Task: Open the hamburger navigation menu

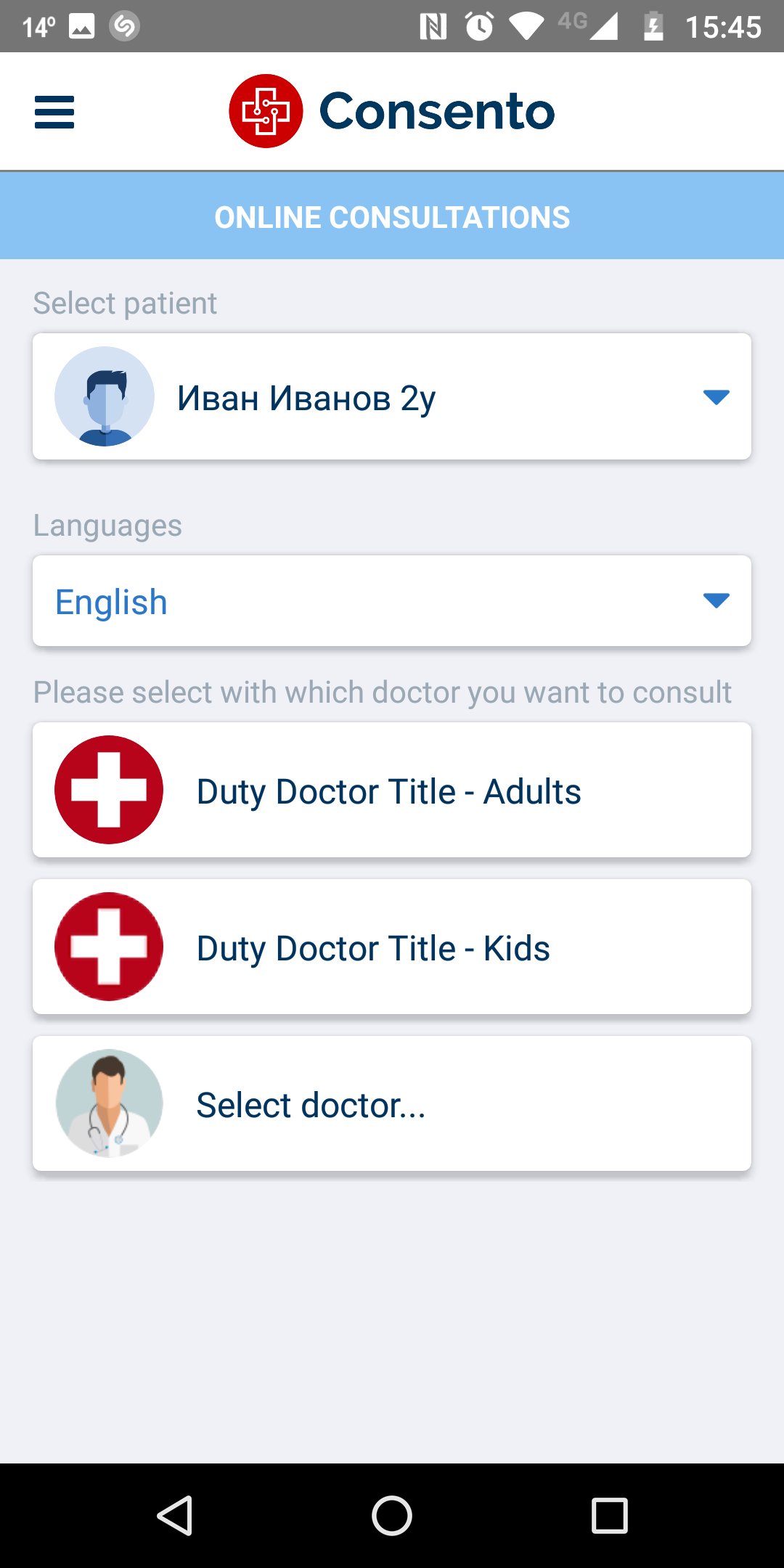Action: pos(54,113)
